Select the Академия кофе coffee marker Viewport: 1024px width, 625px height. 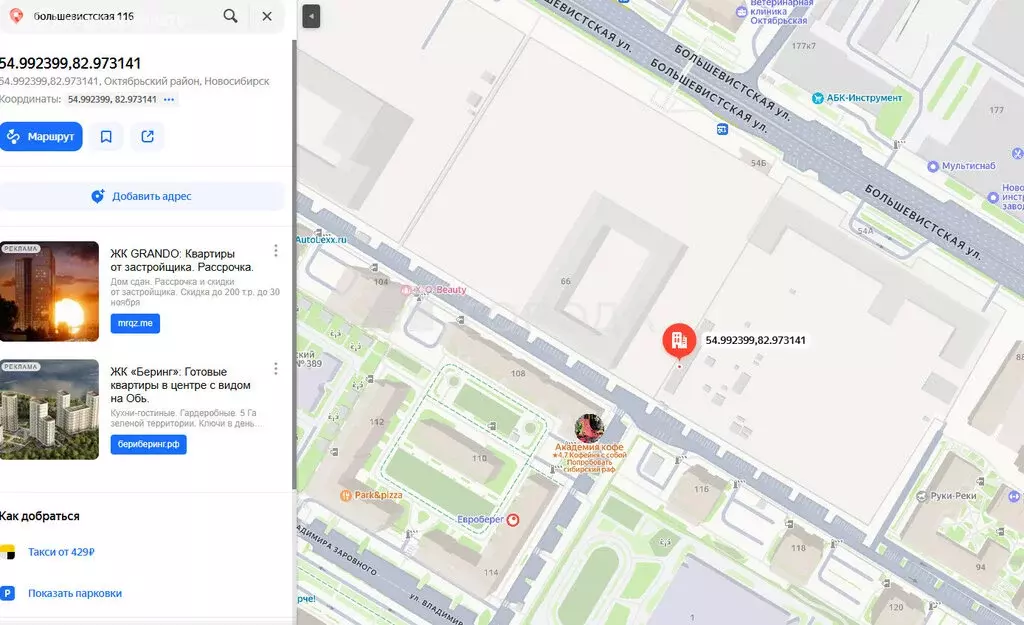[x=589, y=425]
